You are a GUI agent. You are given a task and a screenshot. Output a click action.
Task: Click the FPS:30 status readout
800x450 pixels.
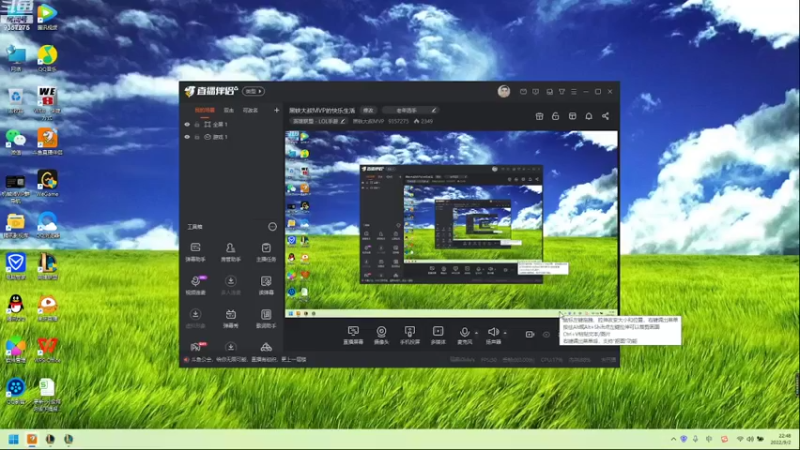pyautogui.click(x=488, y=360)
